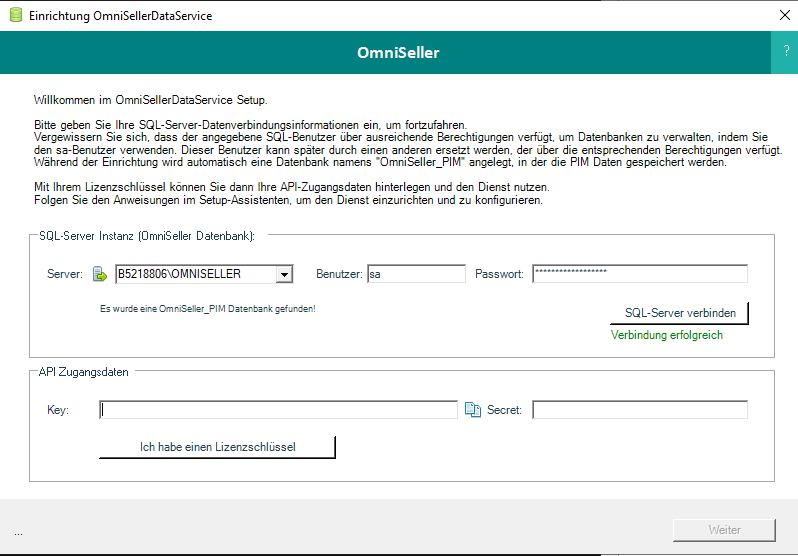The width and height of the screenshot is (798, 556).
Task: Click the API Key input field
Action: click(278, 410)
